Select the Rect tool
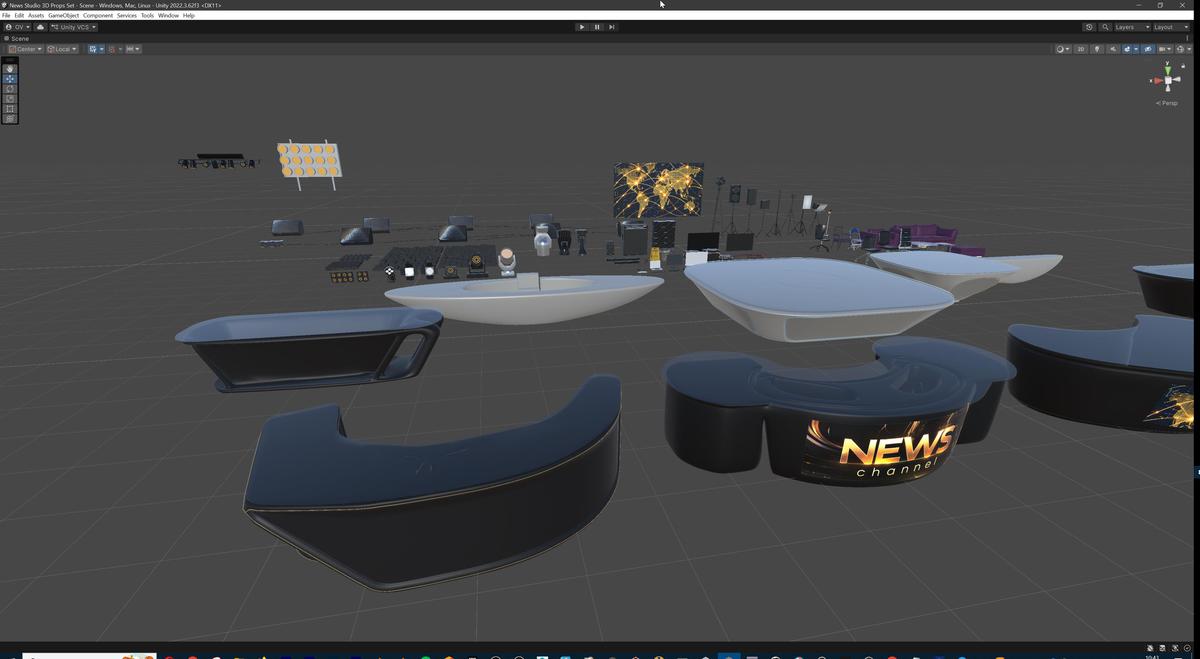 pyautogui.click(x=10, y=108)
